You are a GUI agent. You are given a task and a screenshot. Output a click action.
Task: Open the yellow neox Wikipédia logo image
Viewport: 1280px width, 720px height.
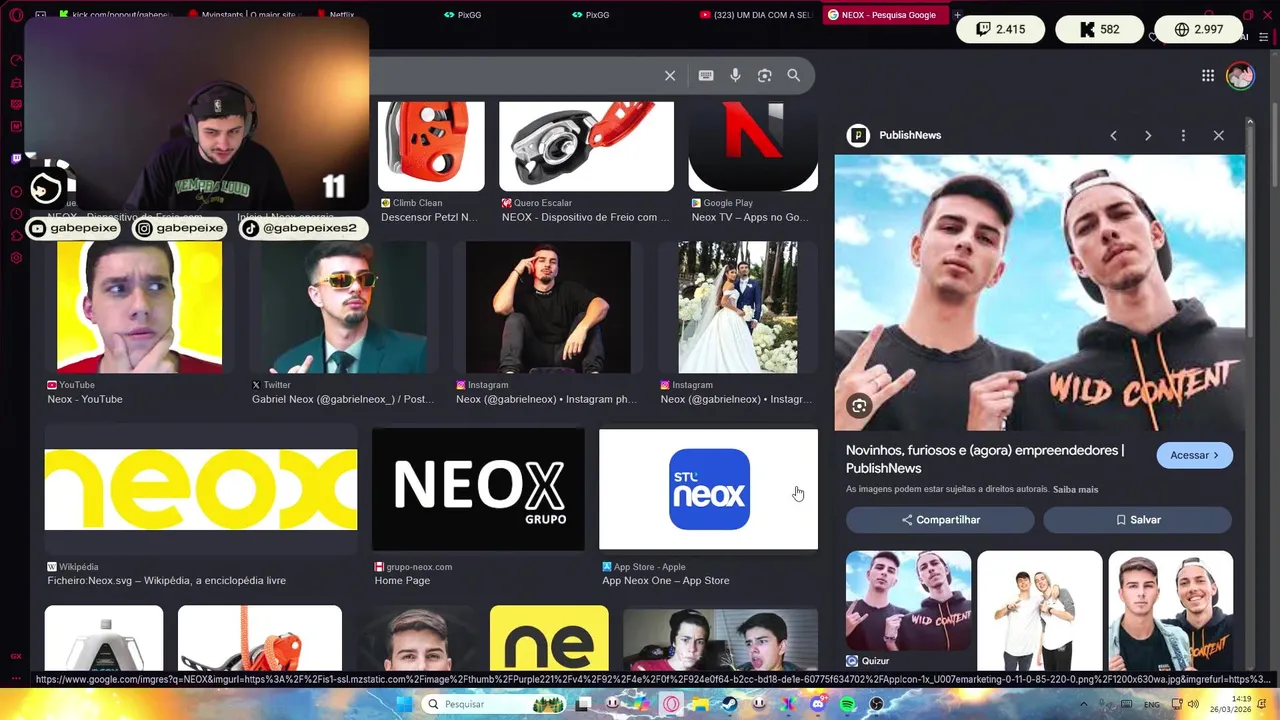(x=201, y=490)
